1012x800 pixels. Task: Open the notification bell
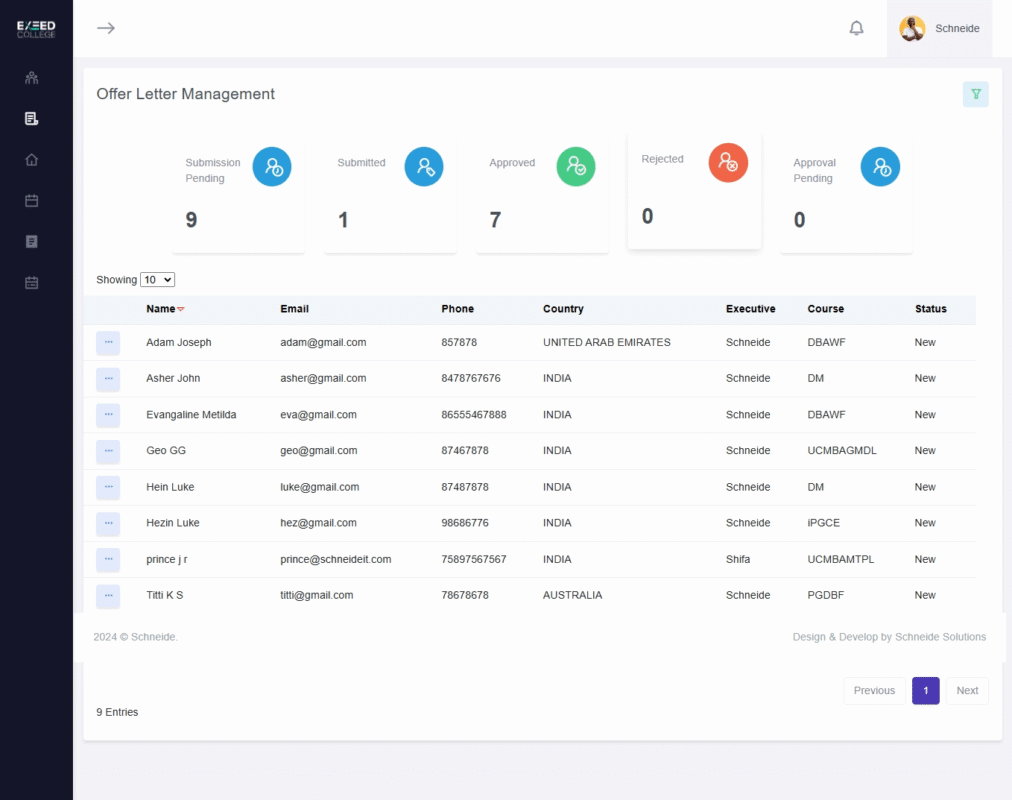(x=856, y=28)
